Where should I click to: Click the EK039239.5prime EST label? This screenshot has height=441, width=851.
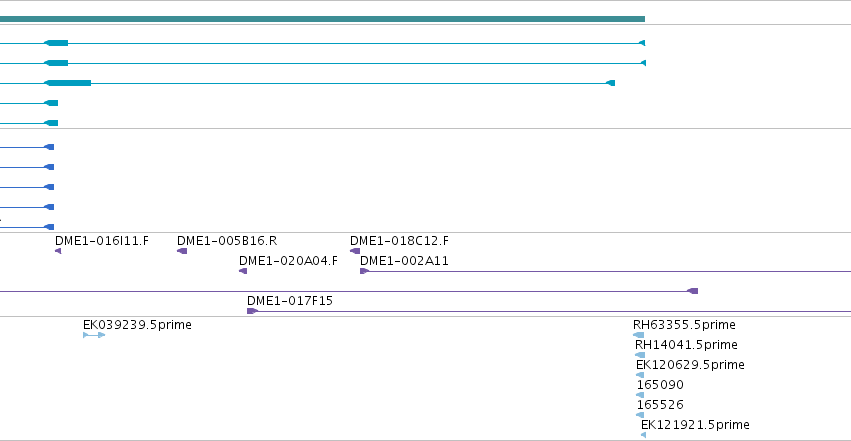[137, 325]
